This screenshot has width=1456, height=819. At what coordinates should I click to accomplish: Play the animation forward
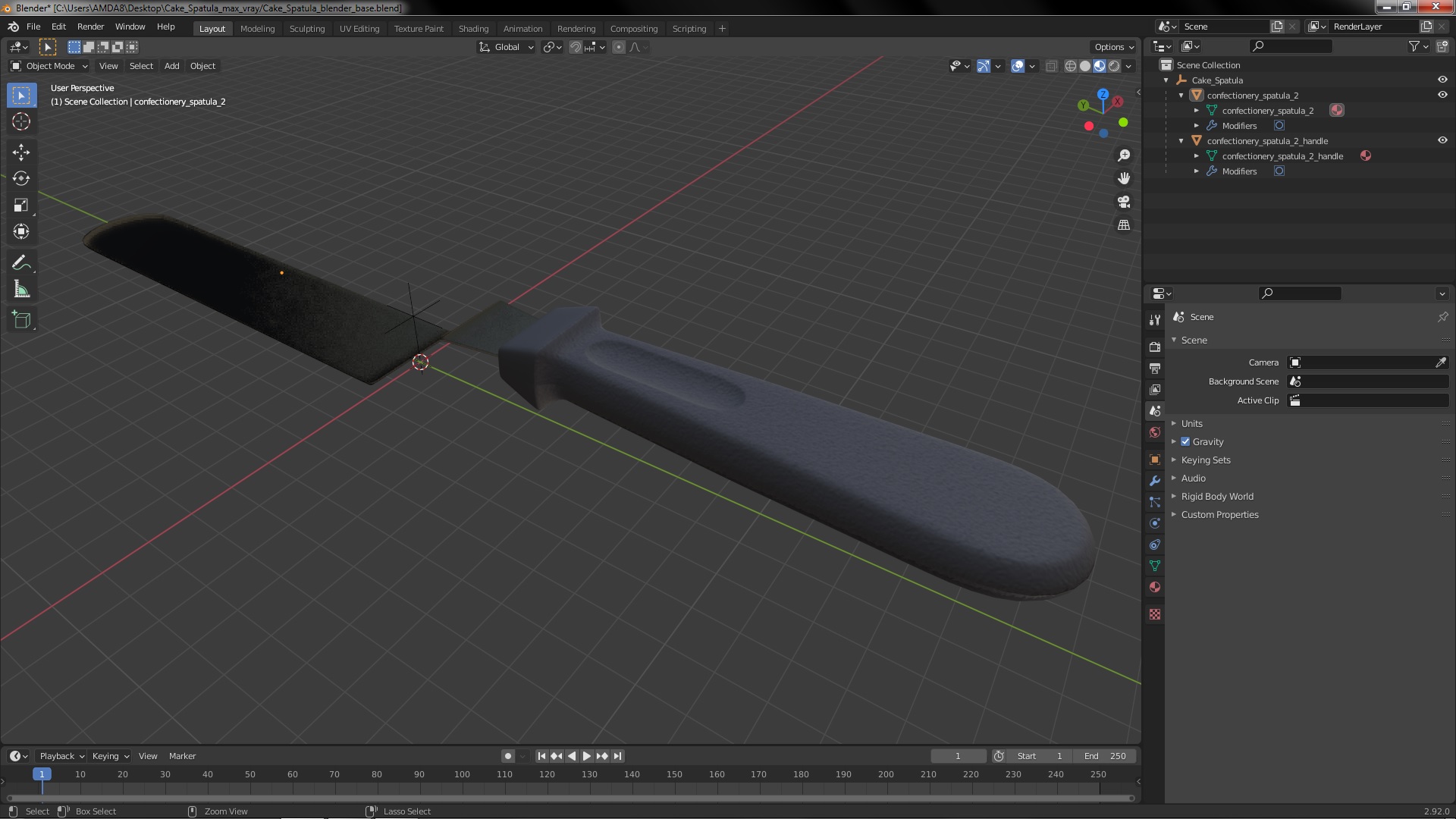coord(587,756)
